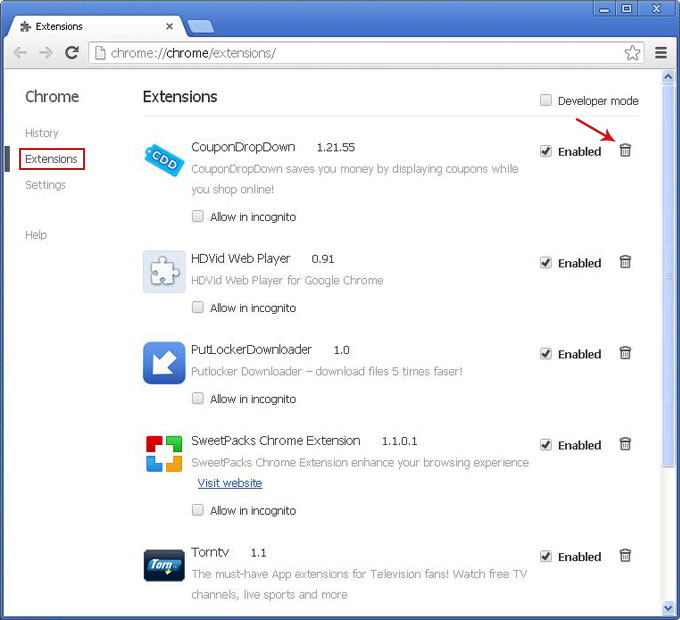This screenshot has height=620, width=680.
Task: Allow SweetPacks extension in incognito
Action: [198, 509]
